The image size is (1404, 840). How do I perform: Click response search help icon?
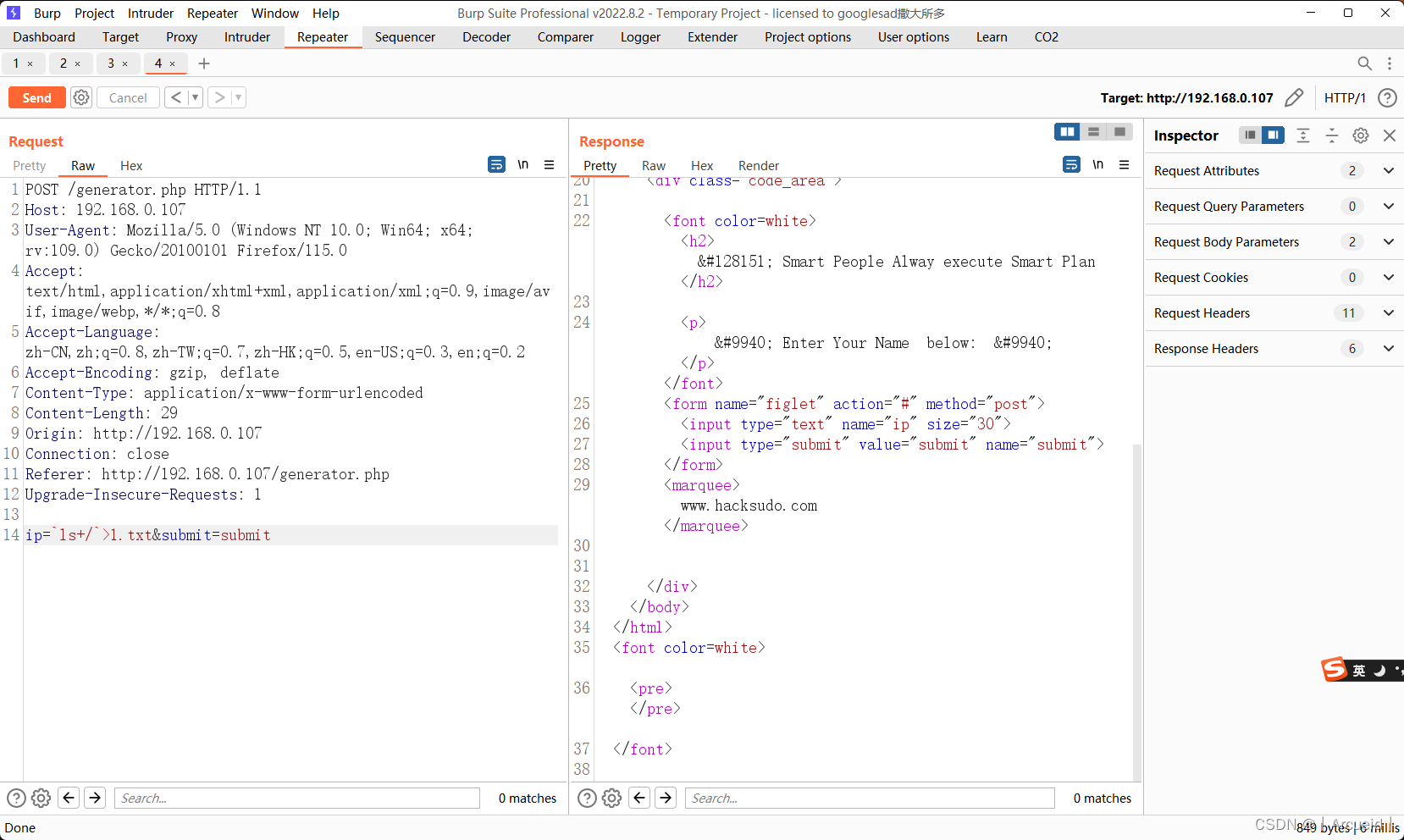pos(587,798)
